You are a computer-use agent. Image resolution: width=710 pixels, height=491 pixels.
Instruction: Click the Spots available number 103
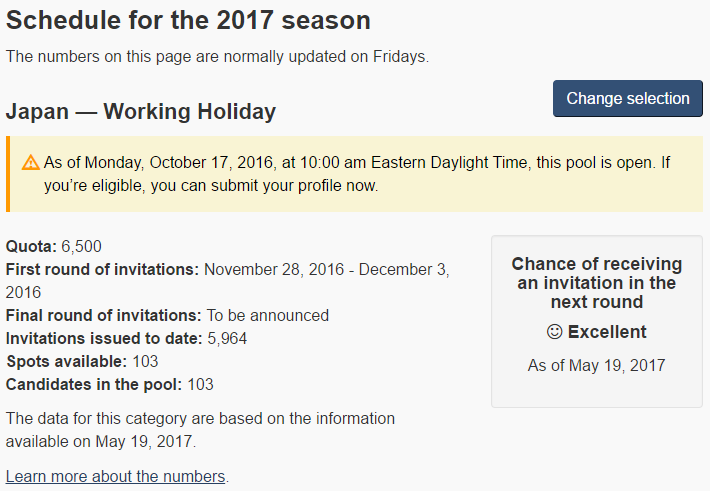(145, 361)
